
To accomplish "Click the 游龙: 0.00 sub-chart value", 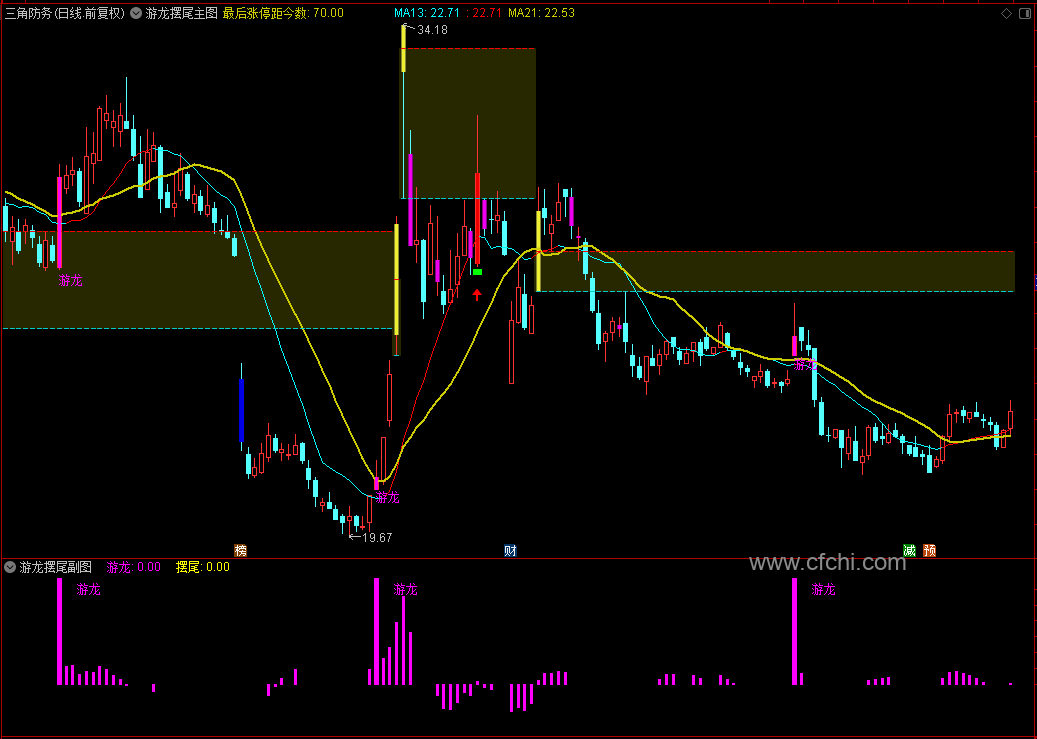I will [134, 567].
